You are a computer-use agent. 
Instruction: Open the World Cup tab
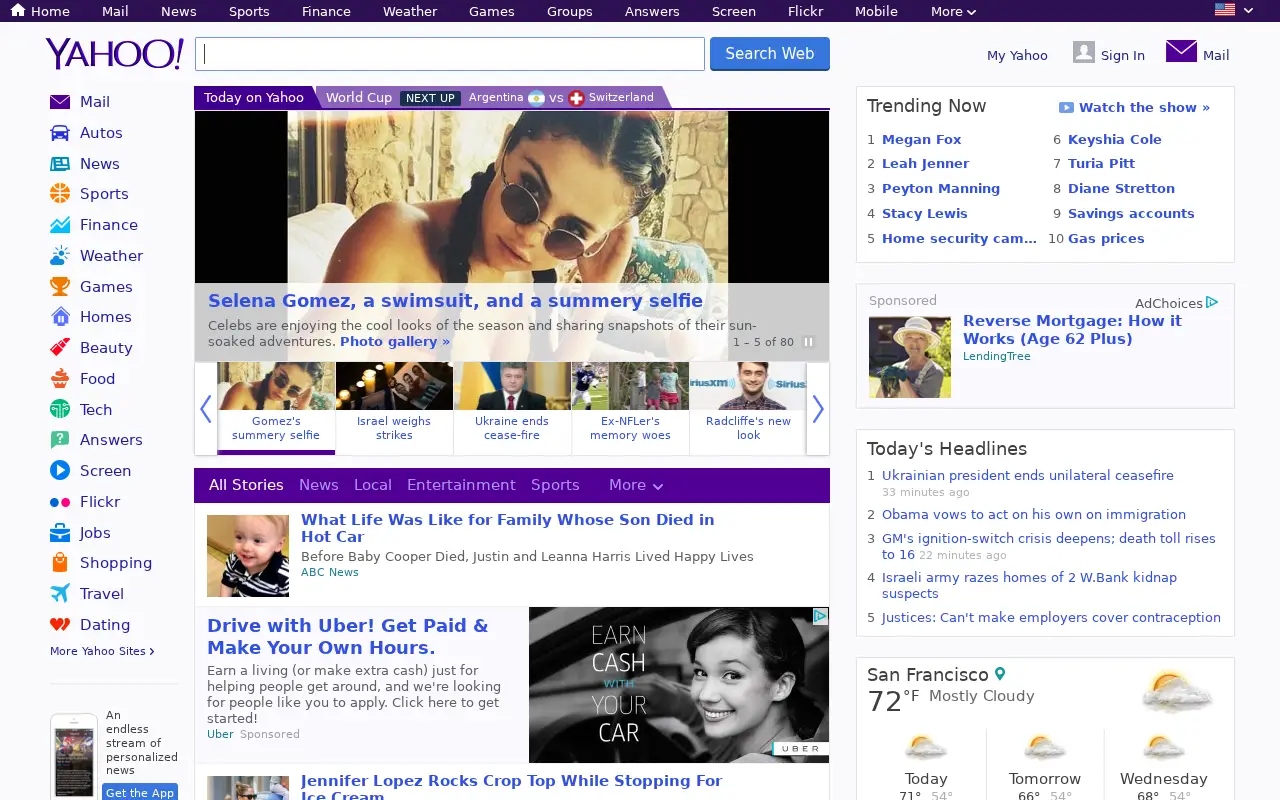tap(359, 98)
